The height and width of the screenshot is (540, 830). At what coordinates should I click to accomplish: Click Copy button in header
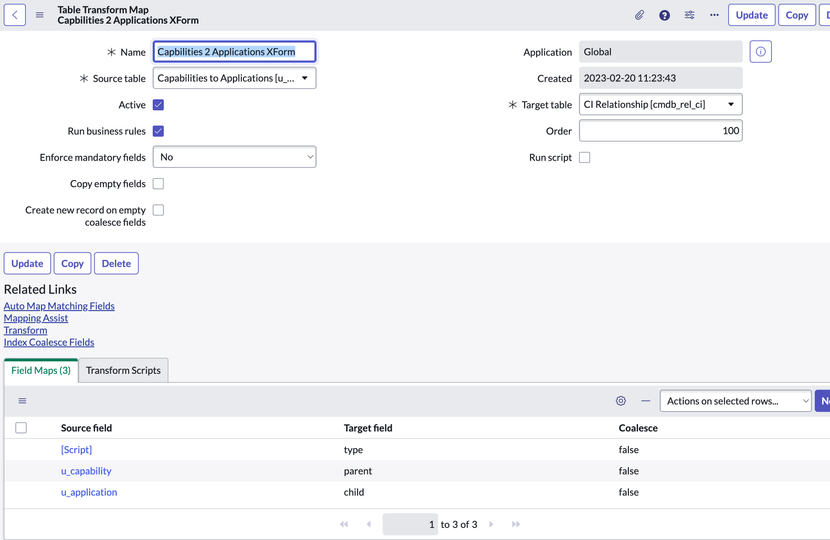coord(797,15)
